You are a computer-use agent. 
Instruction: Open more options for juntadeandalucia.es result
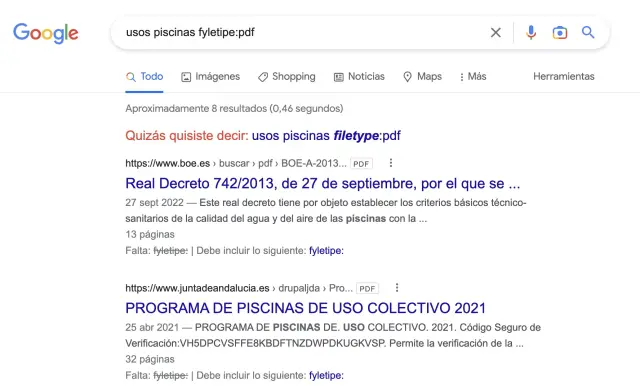397,288
